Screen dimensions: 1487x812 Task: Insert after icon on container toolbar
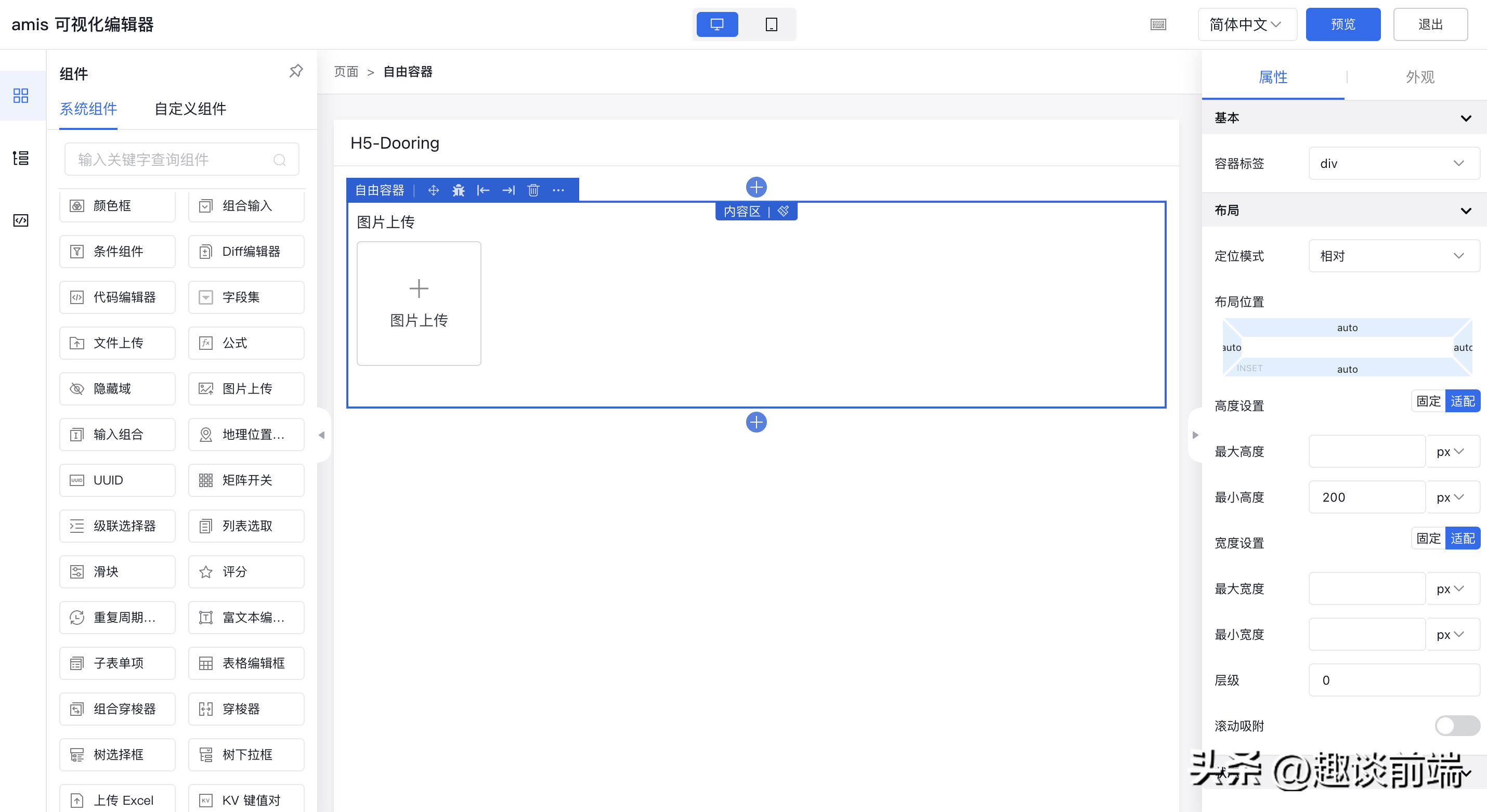pos(508,190)
